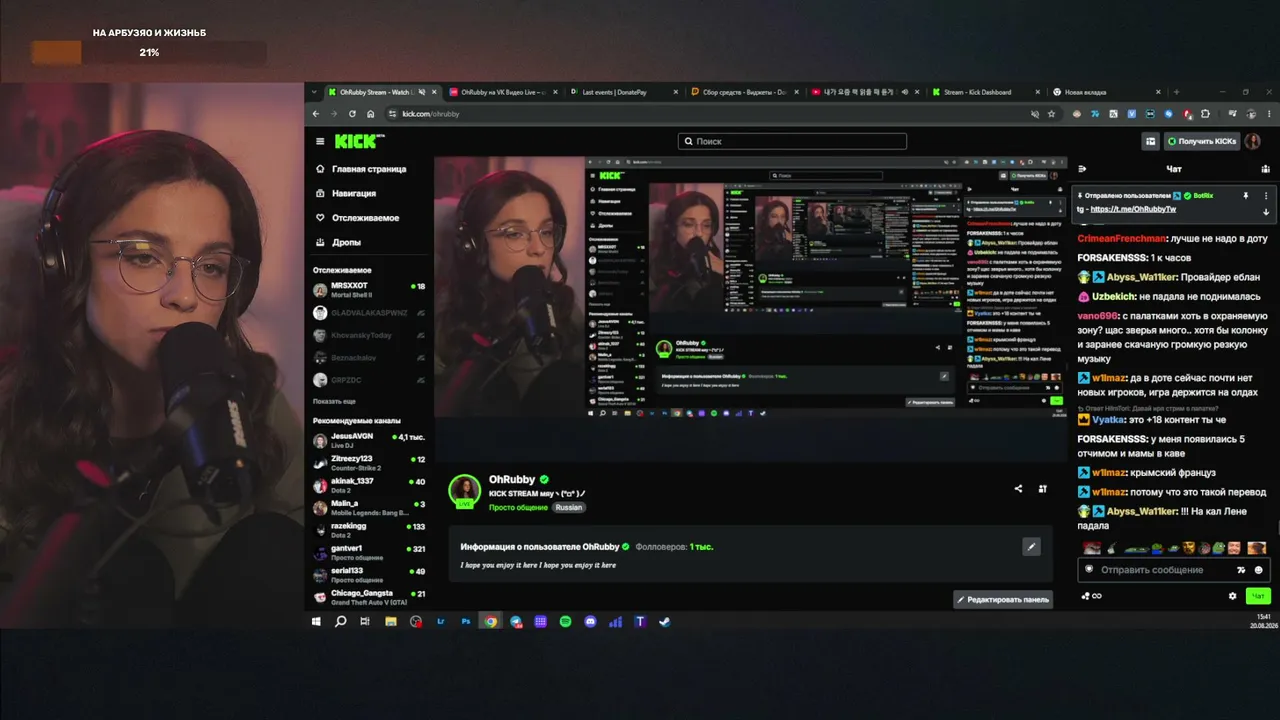Click the channel layout icon beside share
This screenshot has height=720, width=1280.
click(x=1043, y=489)
